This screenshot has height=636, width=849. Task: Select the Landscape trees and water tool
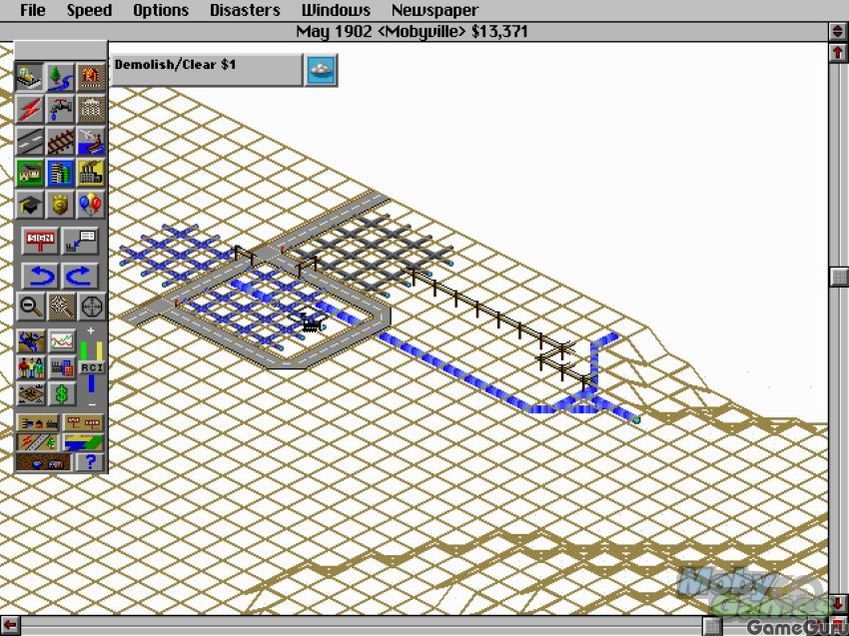[60, 77]
